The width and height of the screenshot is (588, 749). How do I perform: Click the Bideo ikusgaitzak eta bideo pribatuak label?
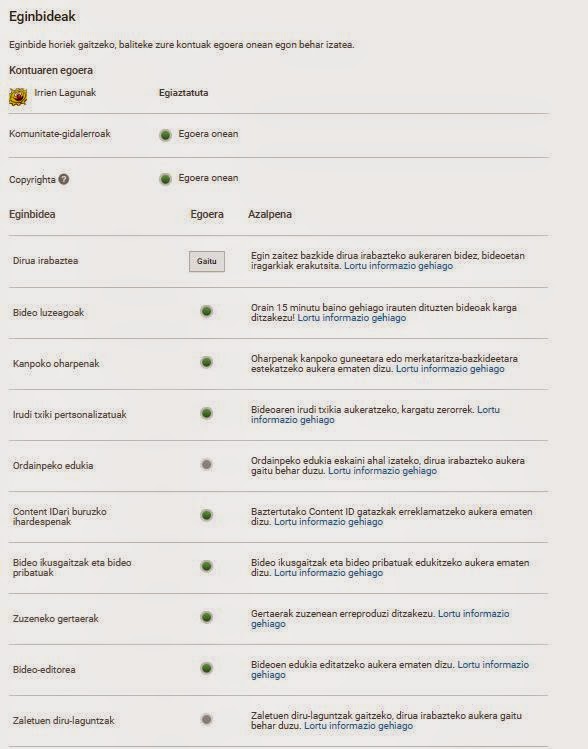point(72,567)
